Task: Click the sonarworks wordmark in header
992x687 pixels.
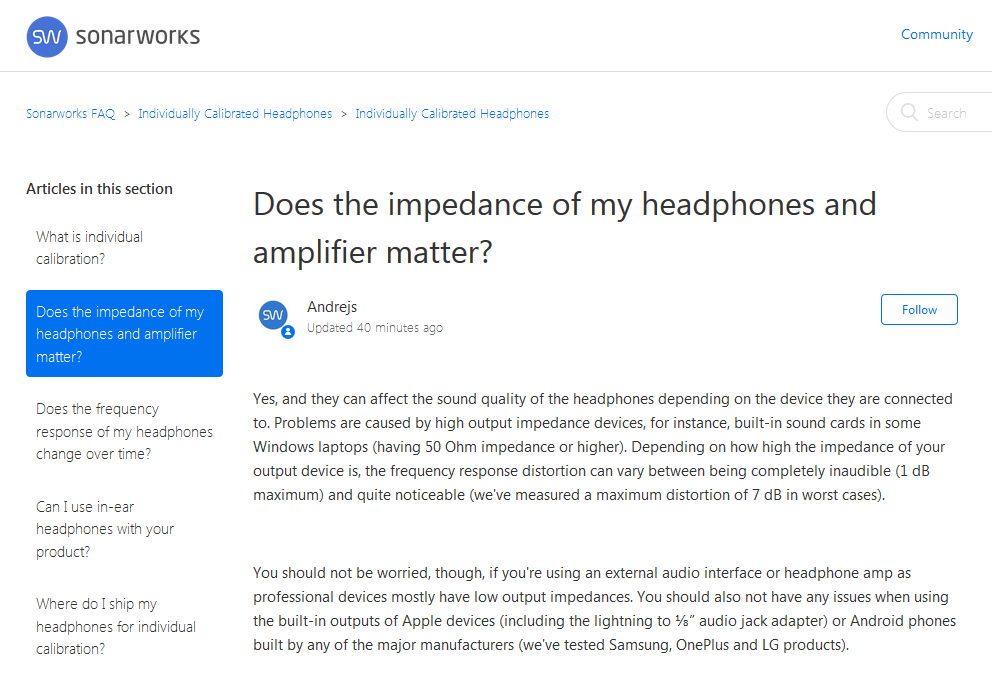Action: pyautogui.click(x=138, y=36)
